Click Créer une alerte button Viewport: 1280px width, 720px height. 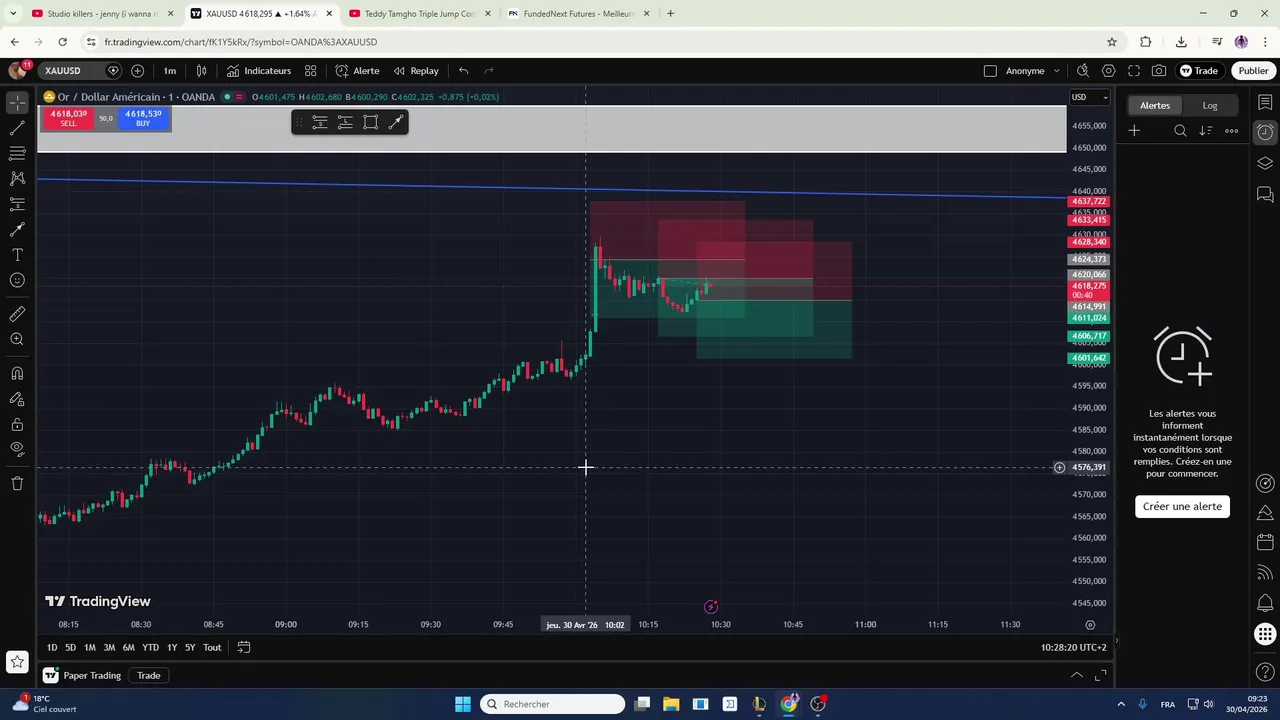(1182, 506)
